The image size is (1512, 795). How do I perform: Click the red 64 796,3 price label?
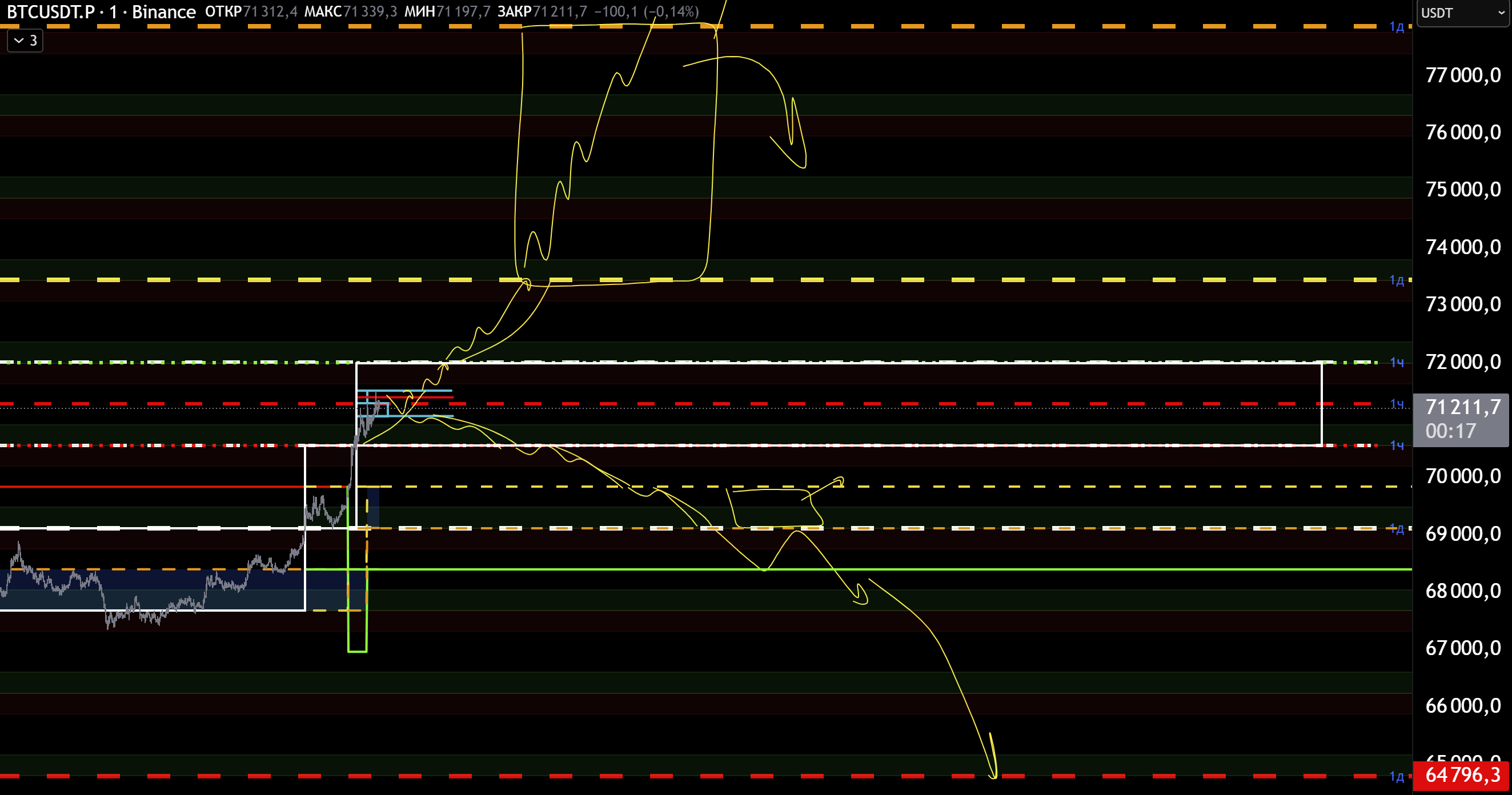click(1462, 774)
